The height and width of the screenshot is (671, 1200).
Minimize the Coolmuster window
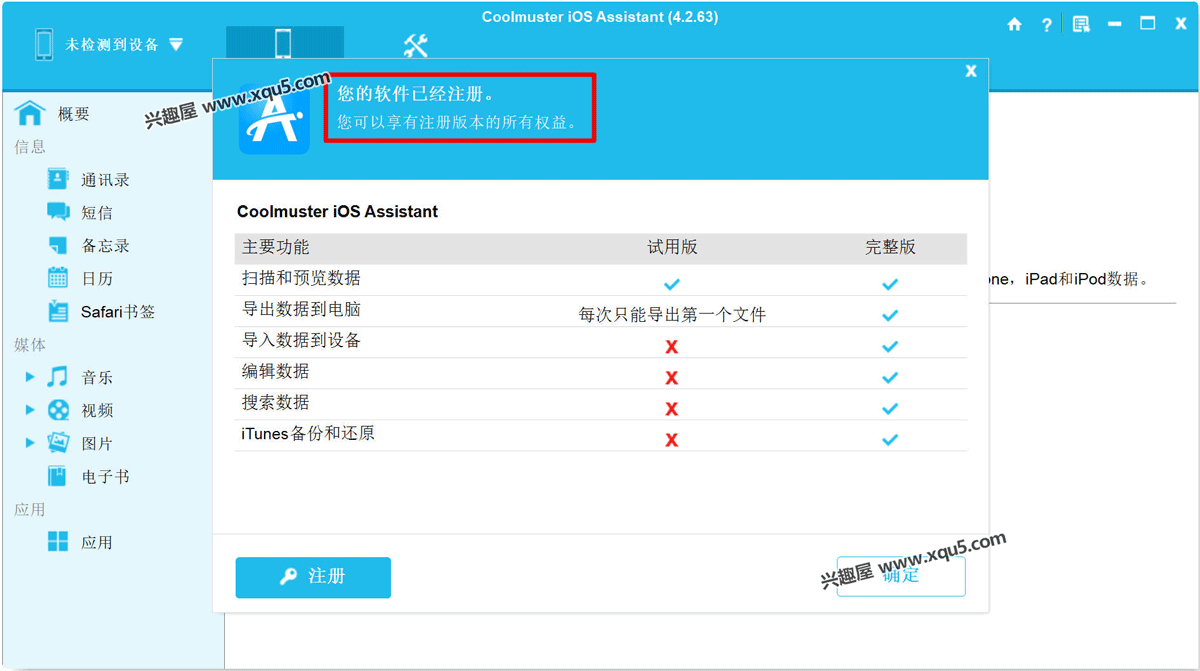[x=1115, y=24]
